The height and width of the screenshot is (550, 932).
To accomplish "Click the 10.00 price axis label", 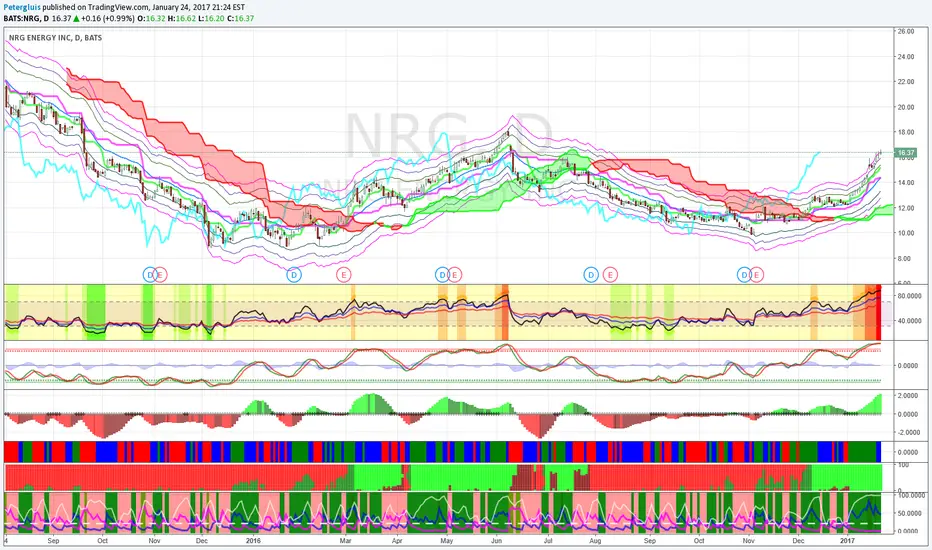I will (x=906, y=233).
